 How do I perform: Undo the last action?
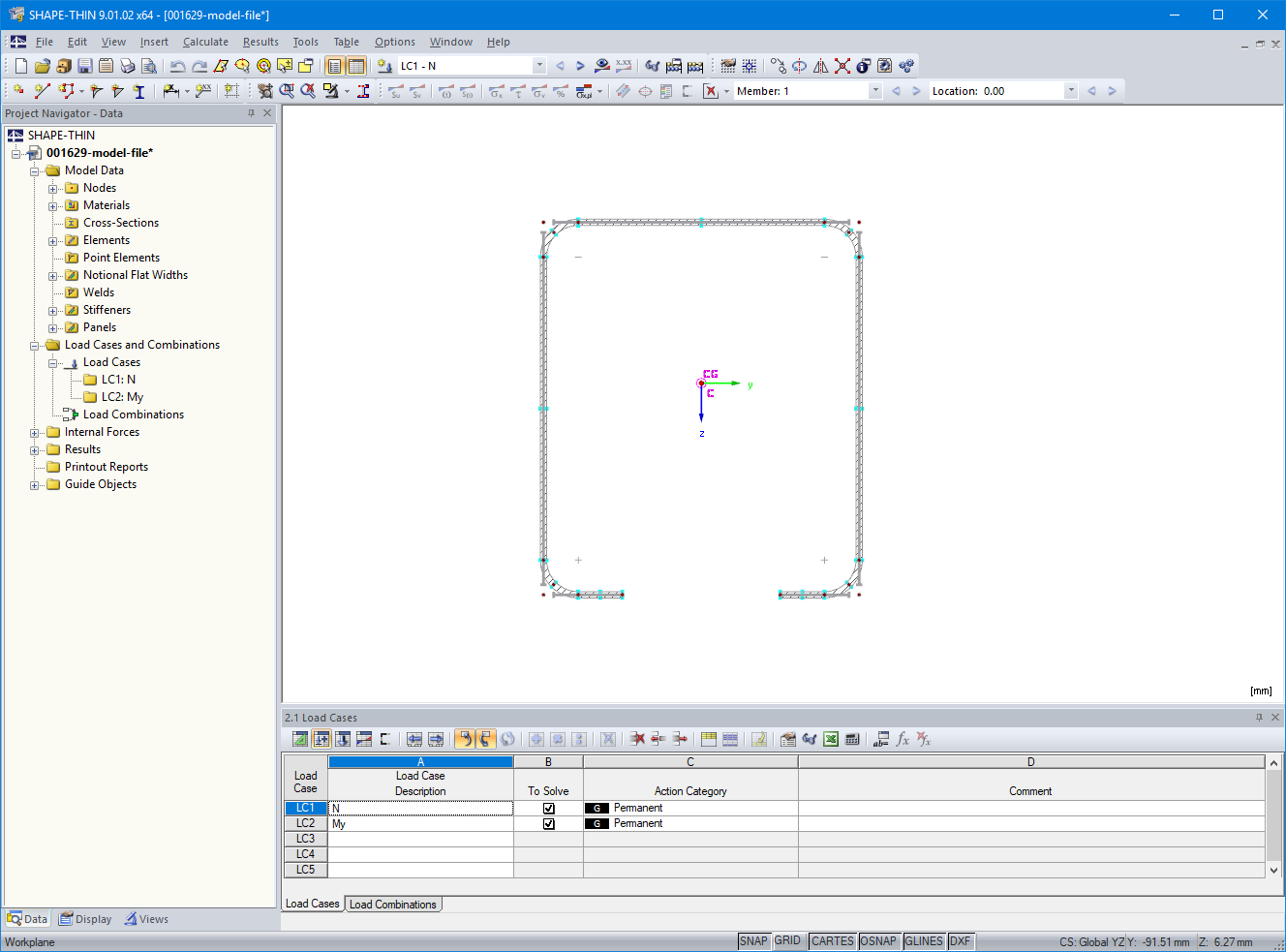177,66
